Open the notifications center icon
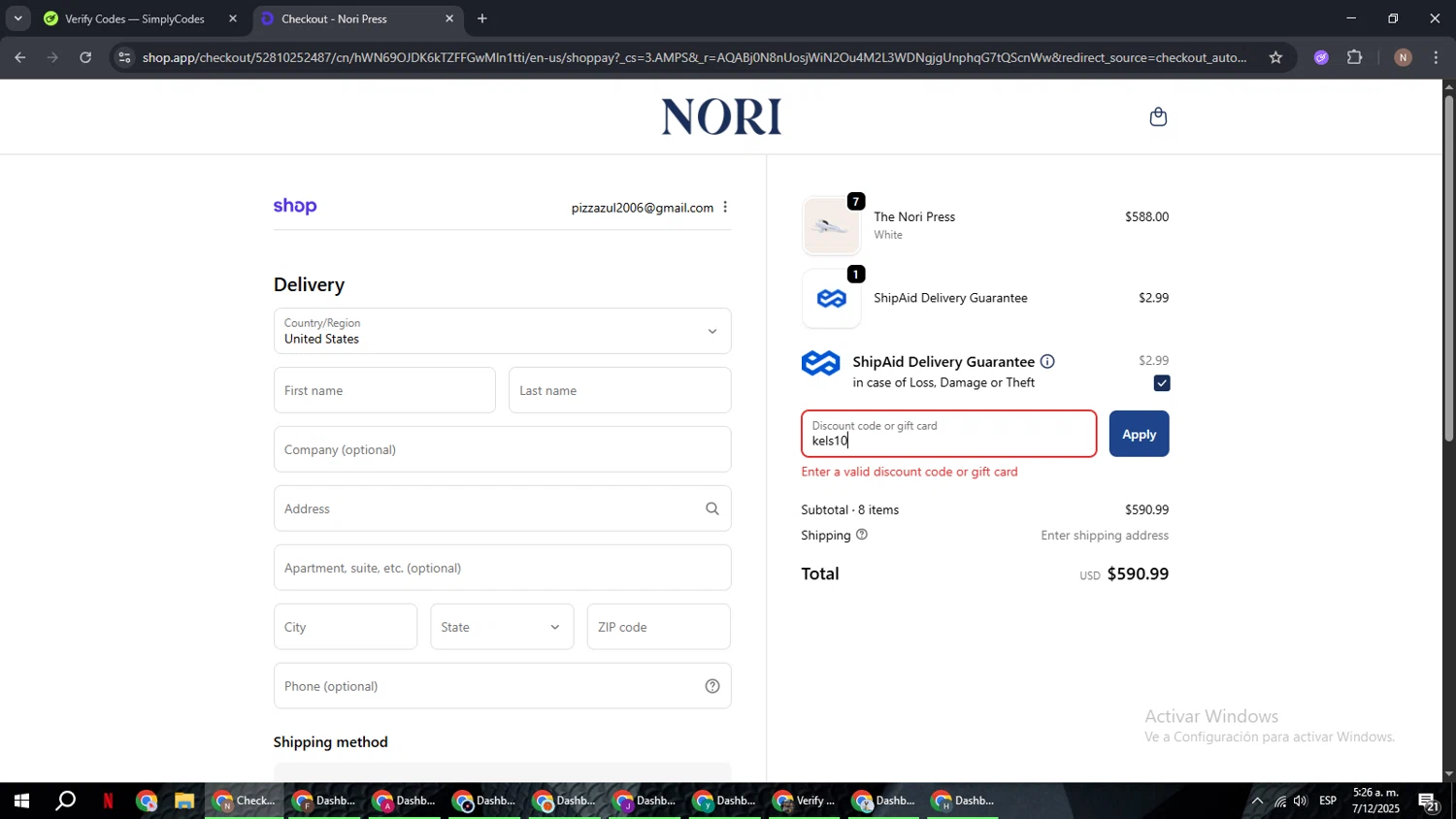This screenshot has height=819, width=1456. 1429,802
